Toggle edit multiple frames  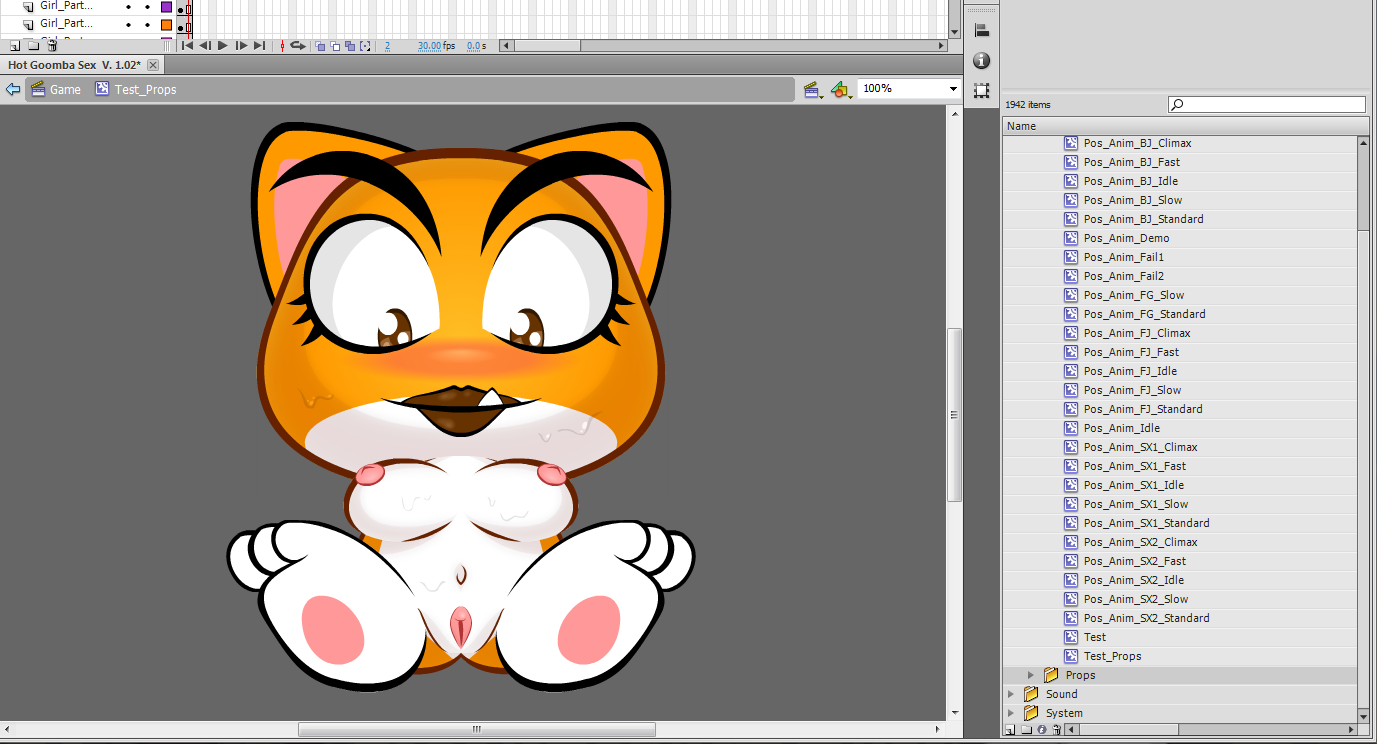pos(350,46)
